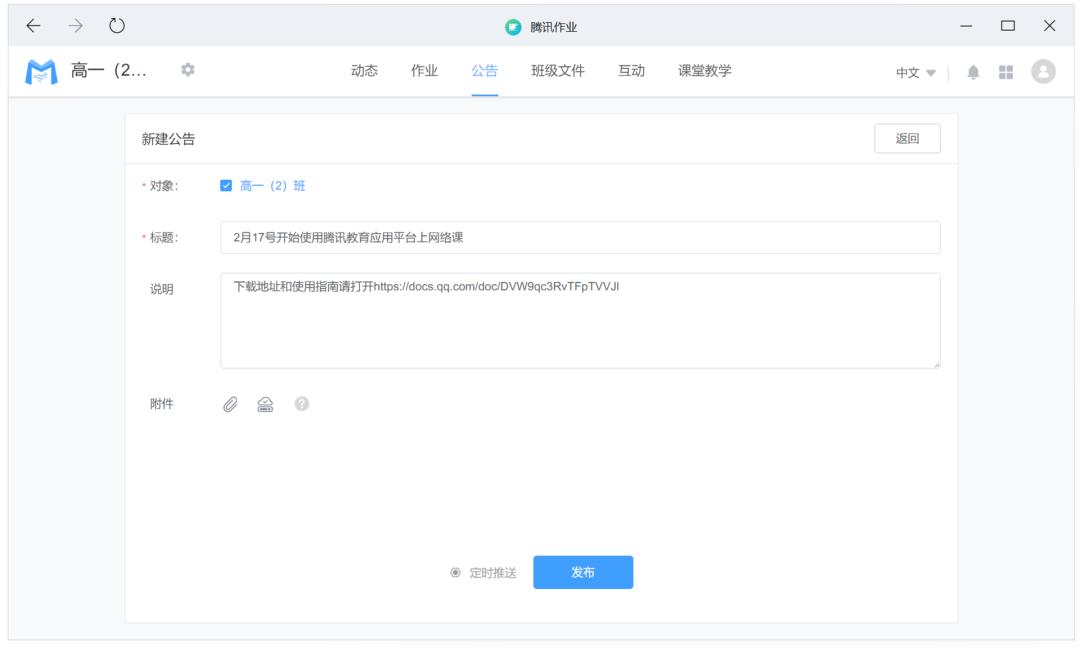Uncheck the 高一（2）班 checkbox
This screenshot has width=1080, height=648.
point(226,186)
